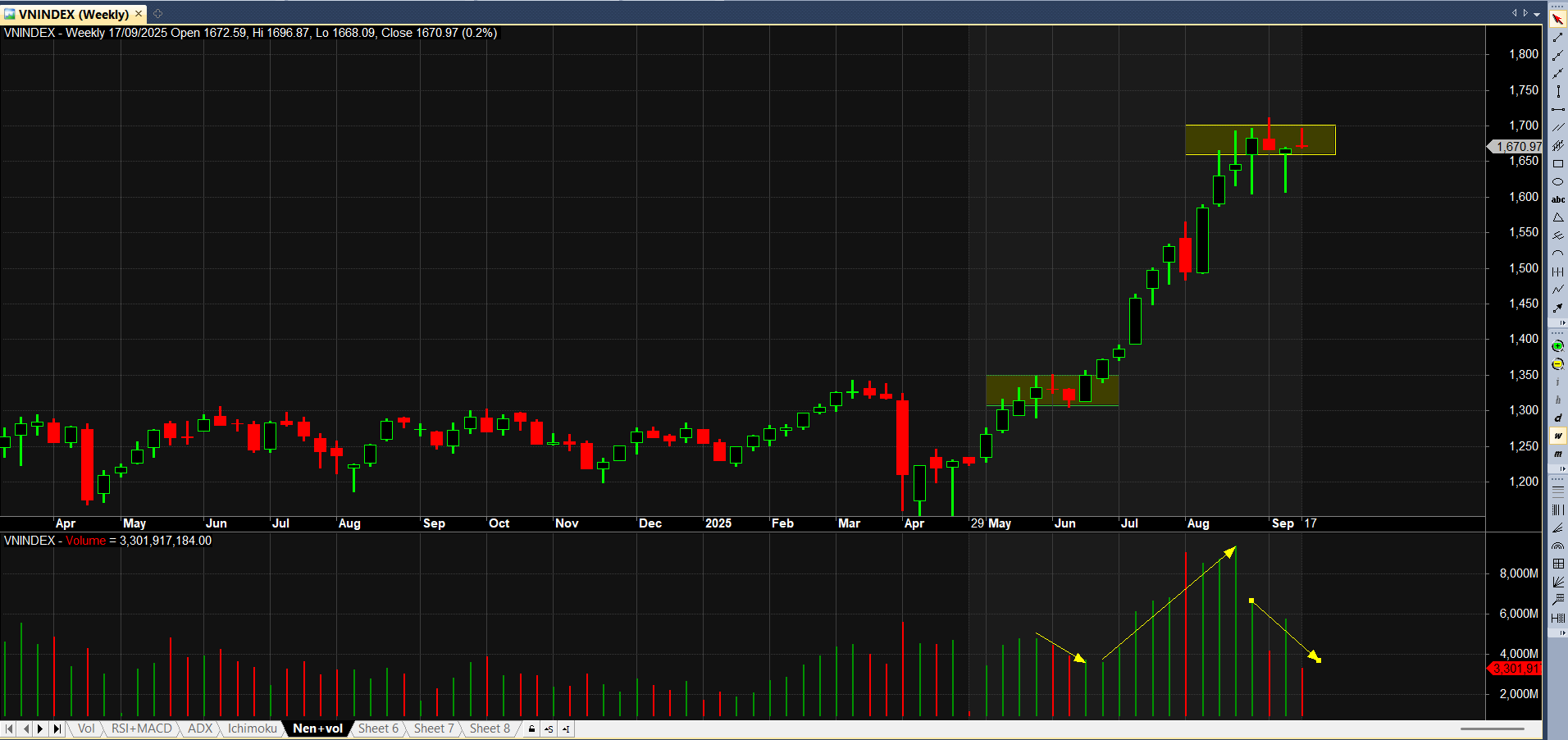Open a new chart tab
The height and width of the screenshot is (740, 1568).
(x=157, y=13)
